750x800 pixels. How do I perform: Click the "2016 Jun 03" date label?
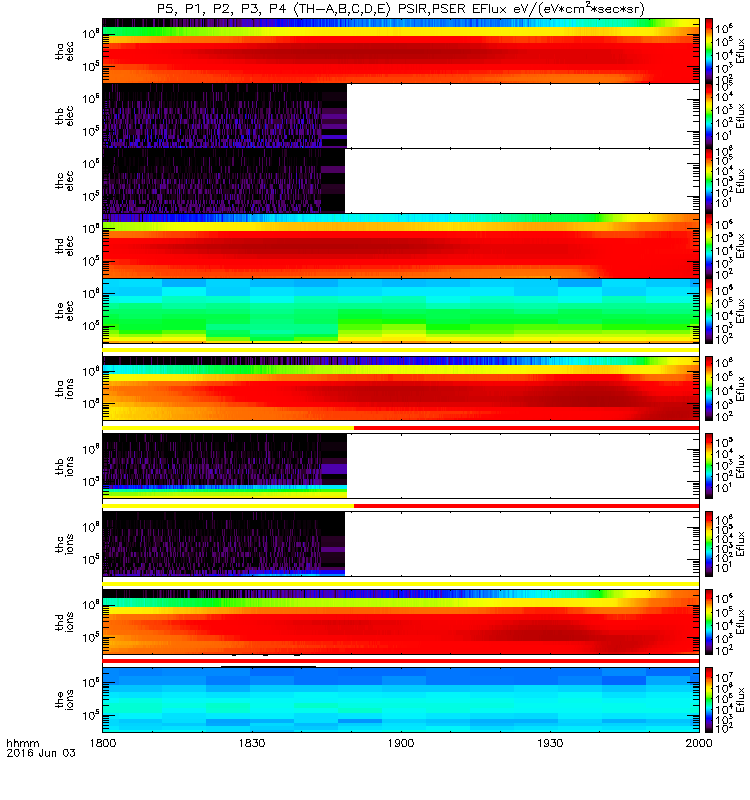click(41, 753)
